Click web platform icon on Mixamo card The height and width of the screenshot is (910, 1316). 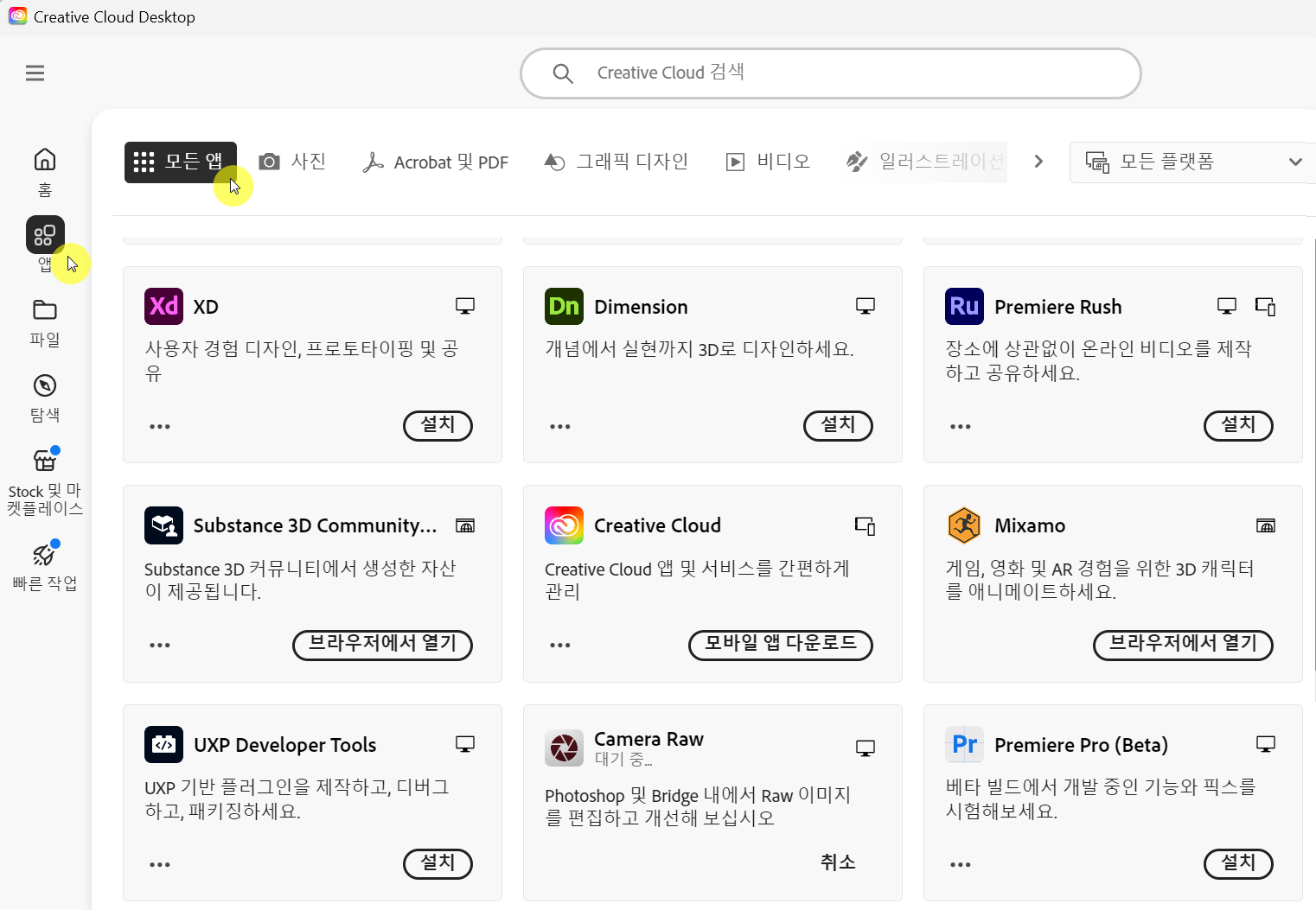pos(1266,525)
